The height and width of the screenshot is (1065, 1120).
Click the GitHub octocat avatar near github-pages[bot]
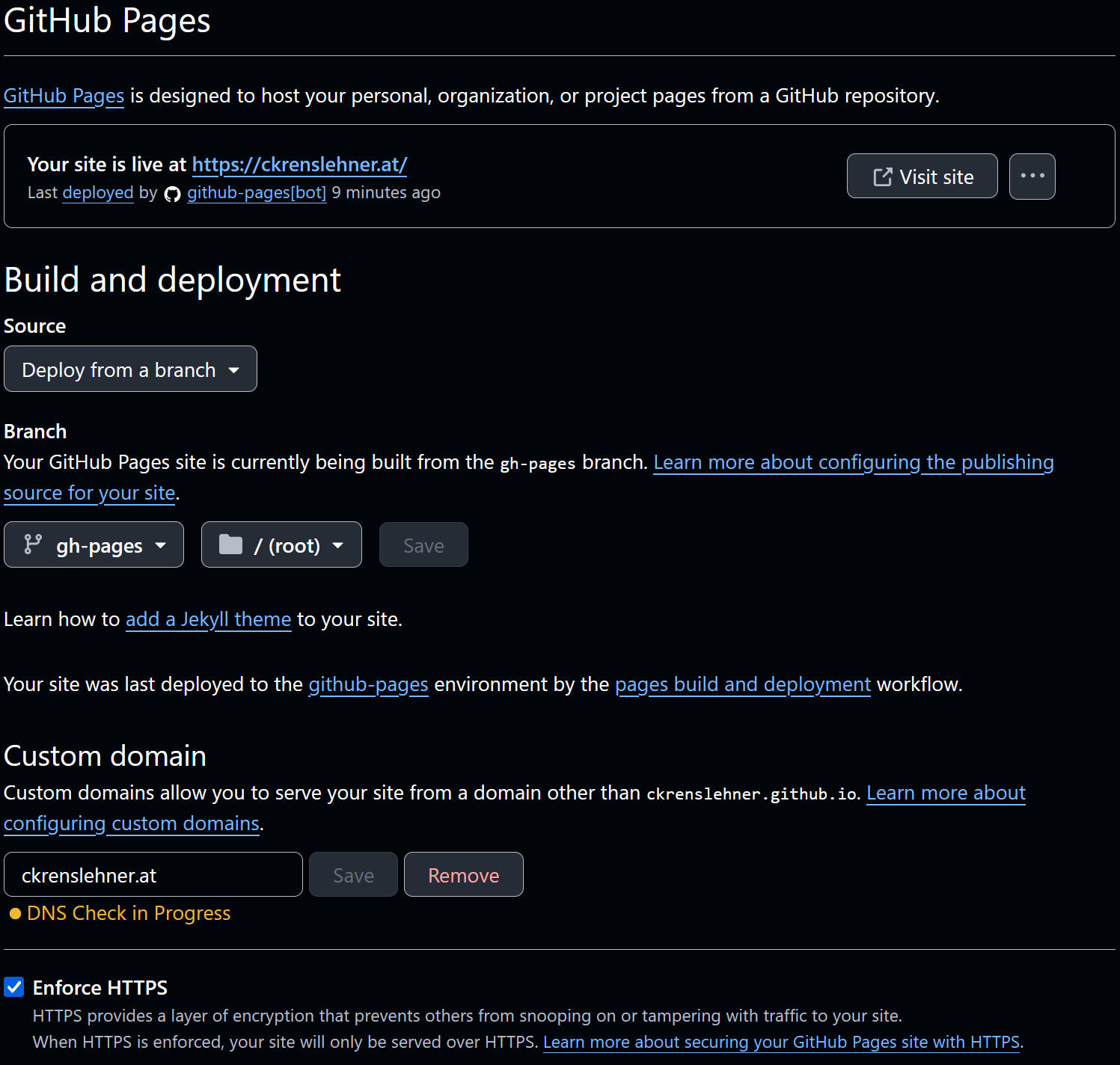tap(171, 193)
